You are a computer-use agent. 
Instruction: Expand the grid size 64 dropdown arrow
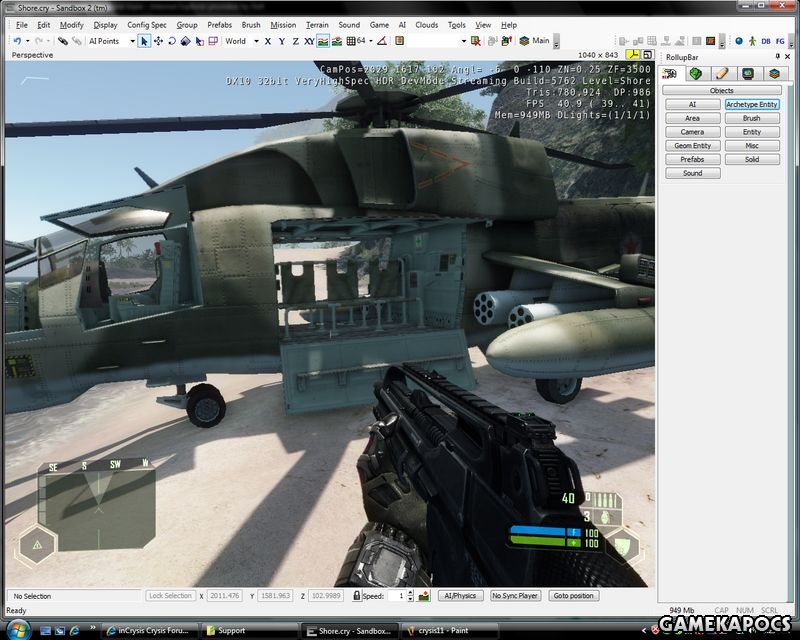coord(371,41)
